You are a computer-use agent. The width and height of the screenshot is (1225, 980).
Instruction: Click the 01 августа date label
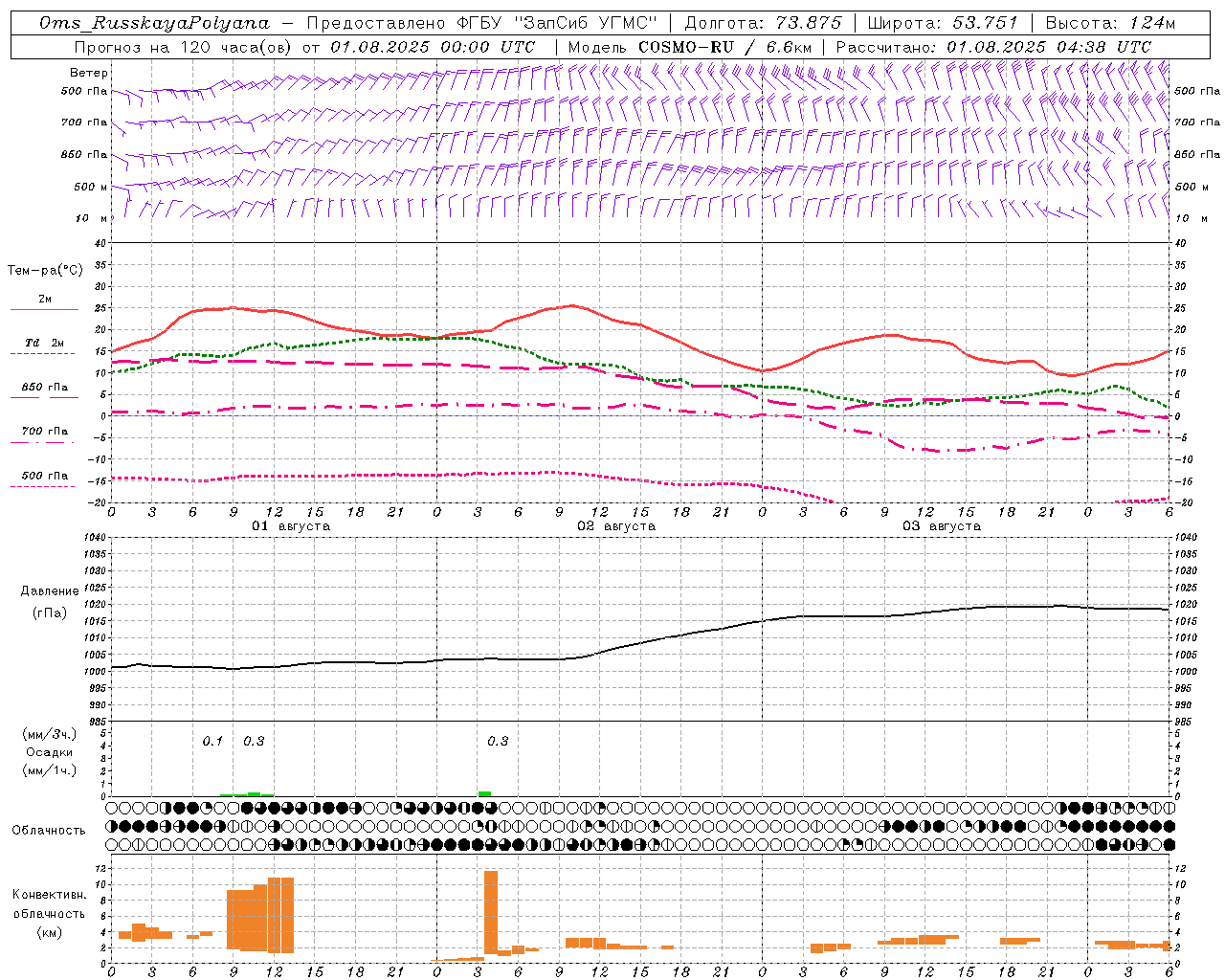[x=291, y=526]
